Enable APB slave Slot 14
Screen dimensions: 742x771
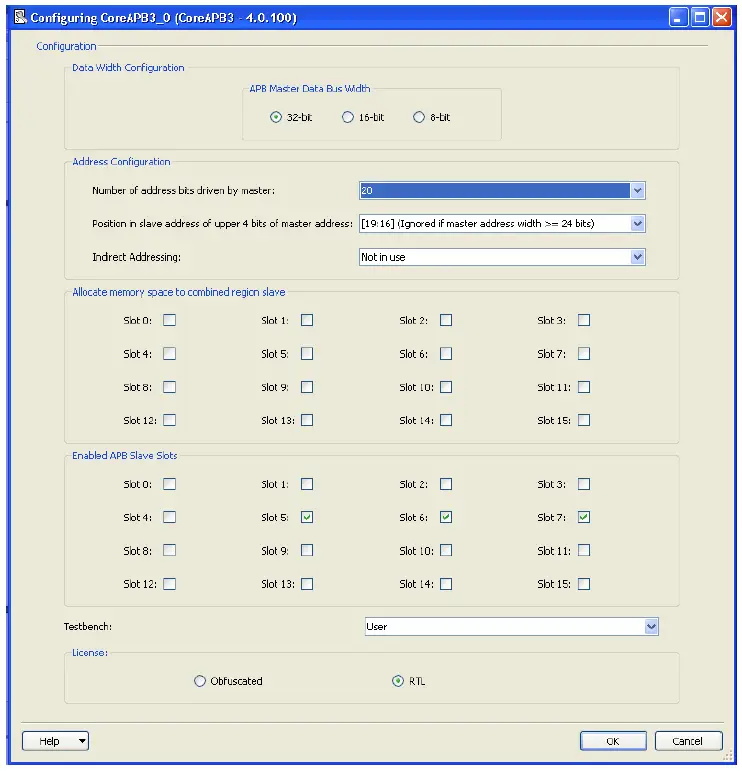pos(446,584)
